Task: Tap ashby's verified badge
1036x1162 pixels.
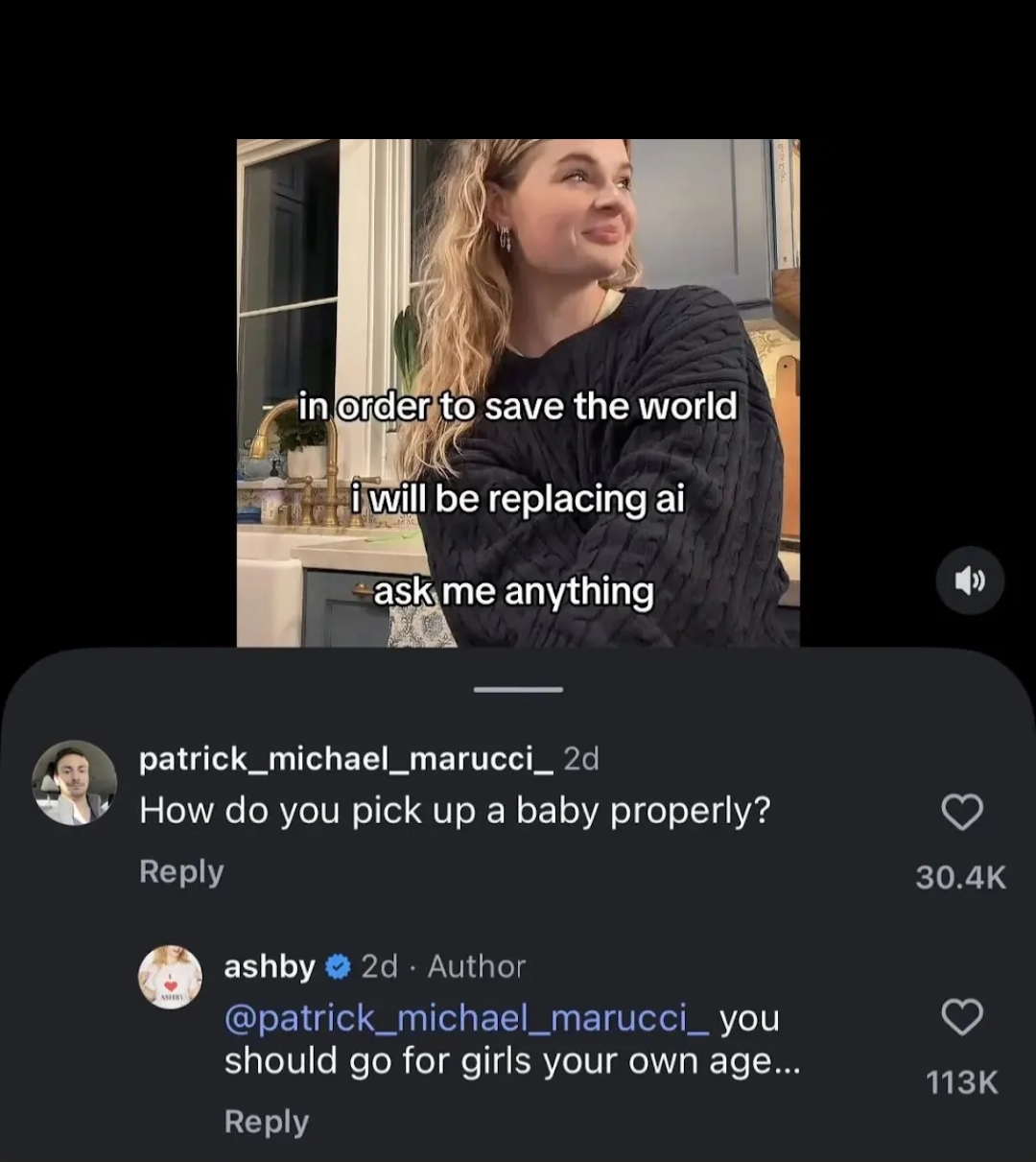Action: [338, 967]
